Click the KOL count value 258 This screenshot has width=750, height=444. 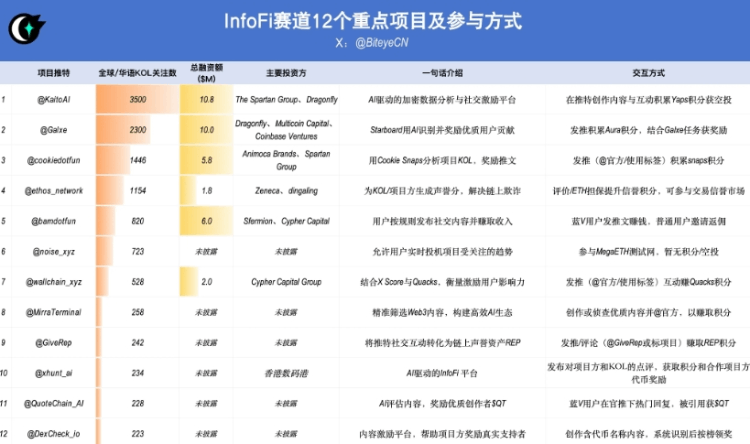click(138, 312)
